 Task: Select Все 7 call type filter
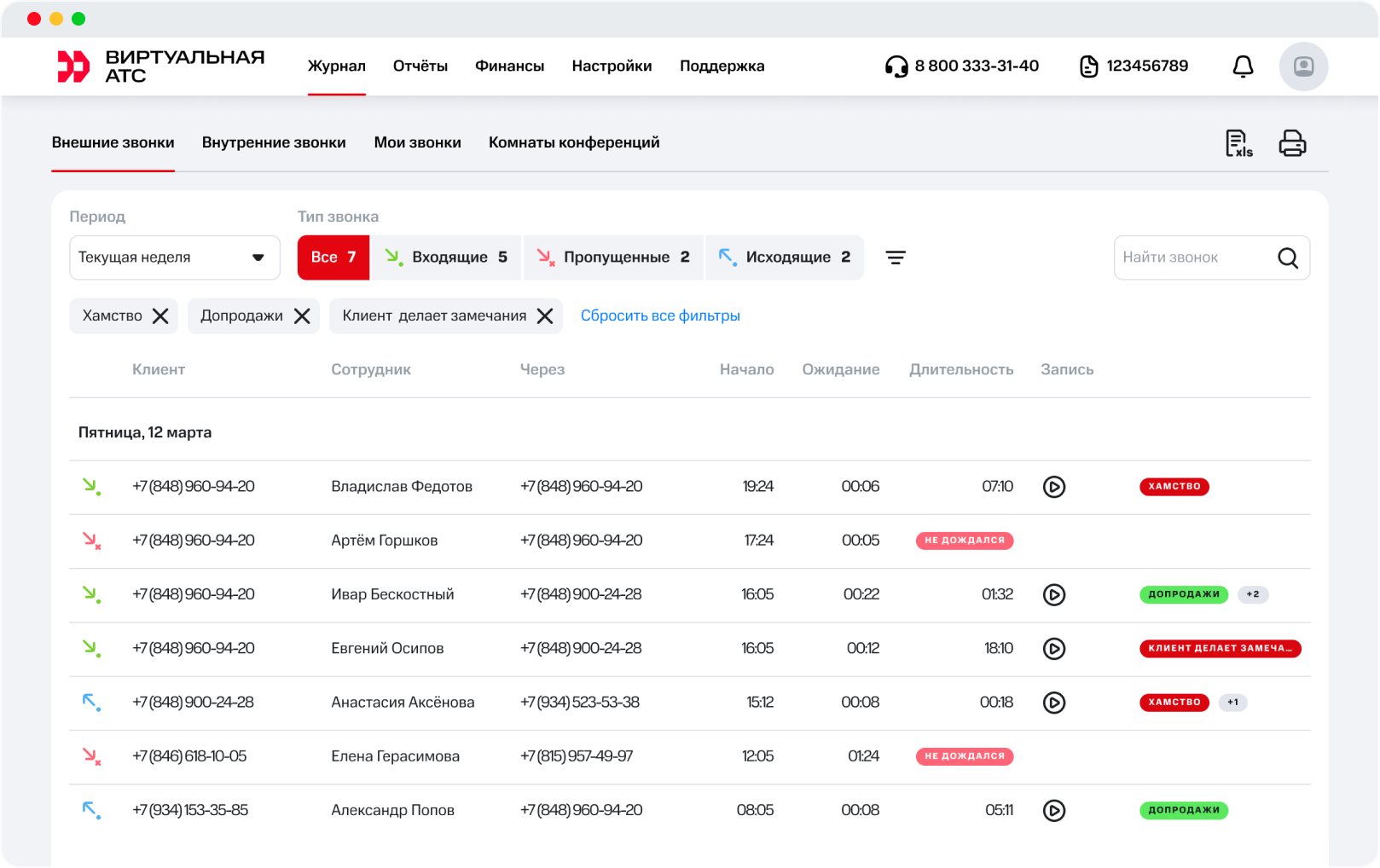(333, 258)
